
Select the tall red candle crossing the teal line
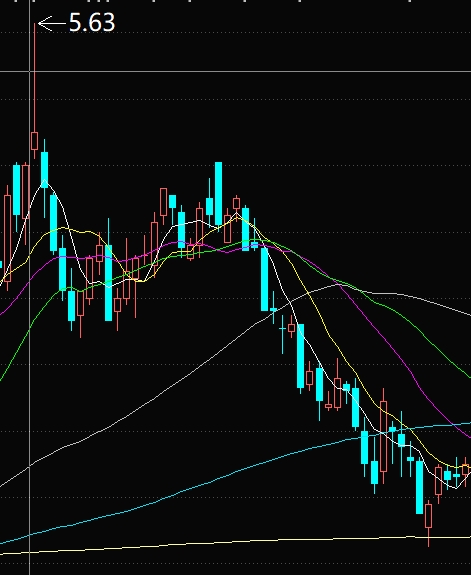point(384,436)
